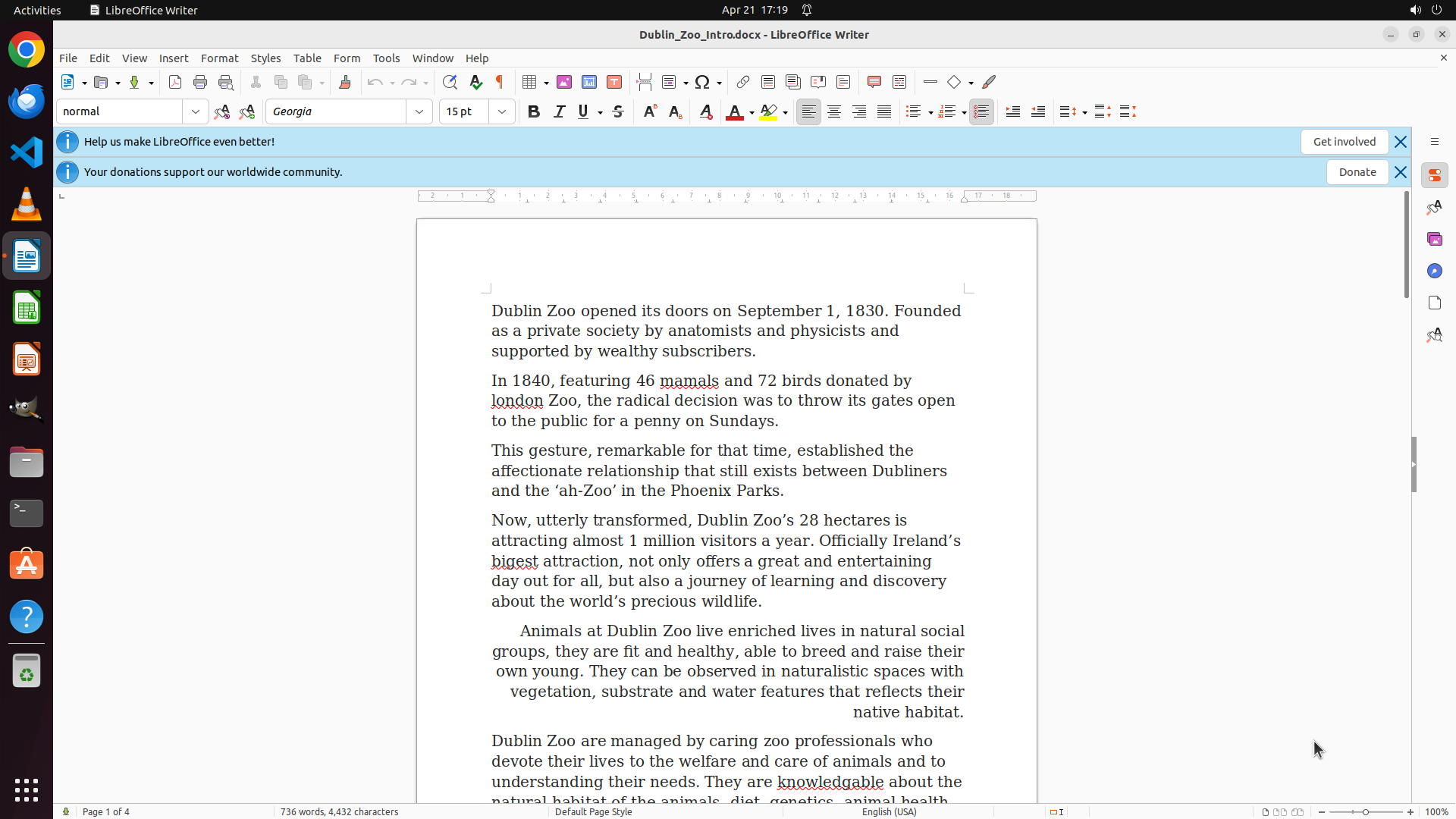This screenshot has height=819, width=1456.
Task: Open the Format menu
Action: coord(219,58)
